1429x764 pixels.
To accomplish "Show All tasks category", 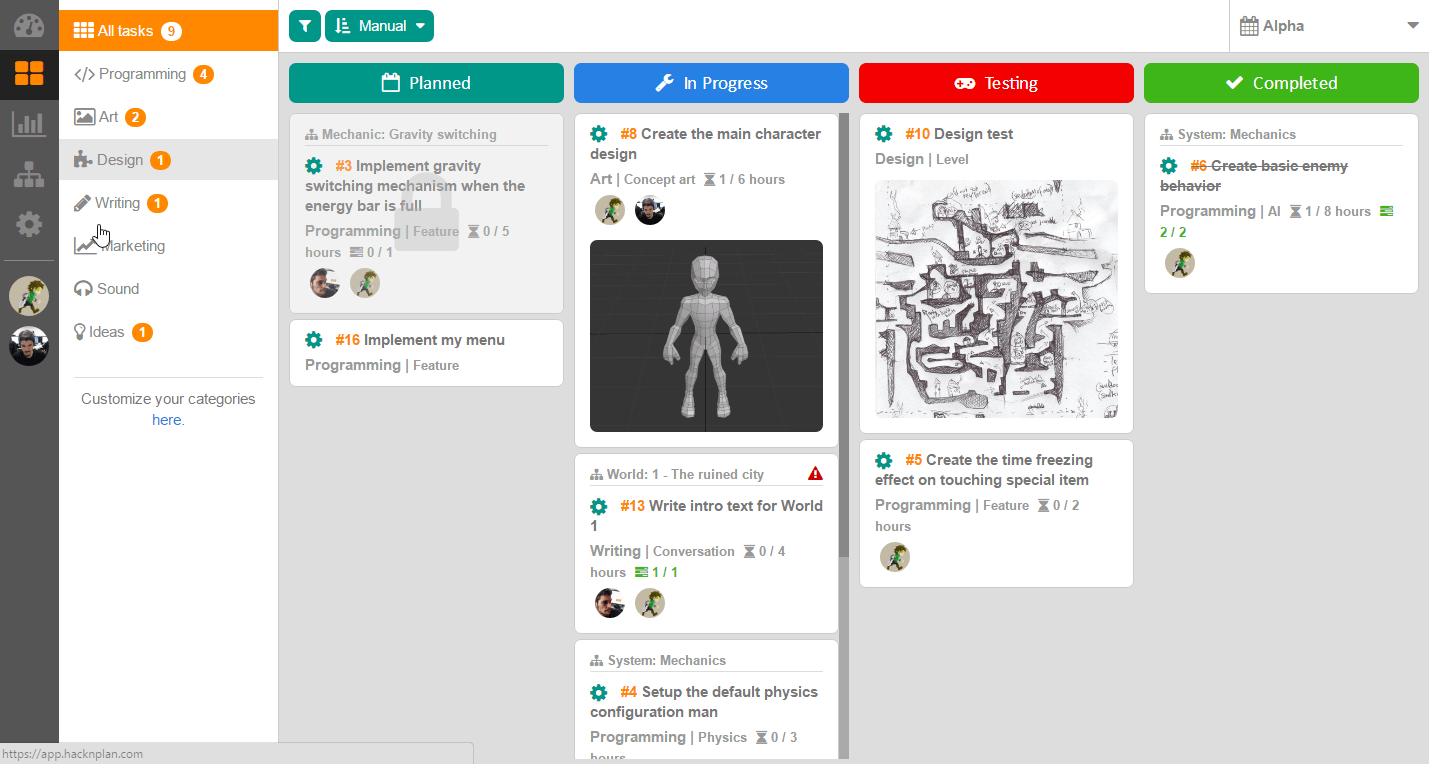I will [125, 31].
